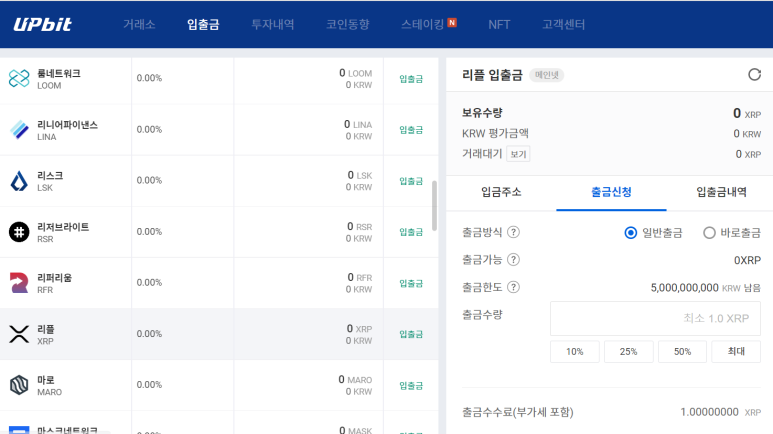Click the Refereum RFR coin icon

click(x=19, y=283)
